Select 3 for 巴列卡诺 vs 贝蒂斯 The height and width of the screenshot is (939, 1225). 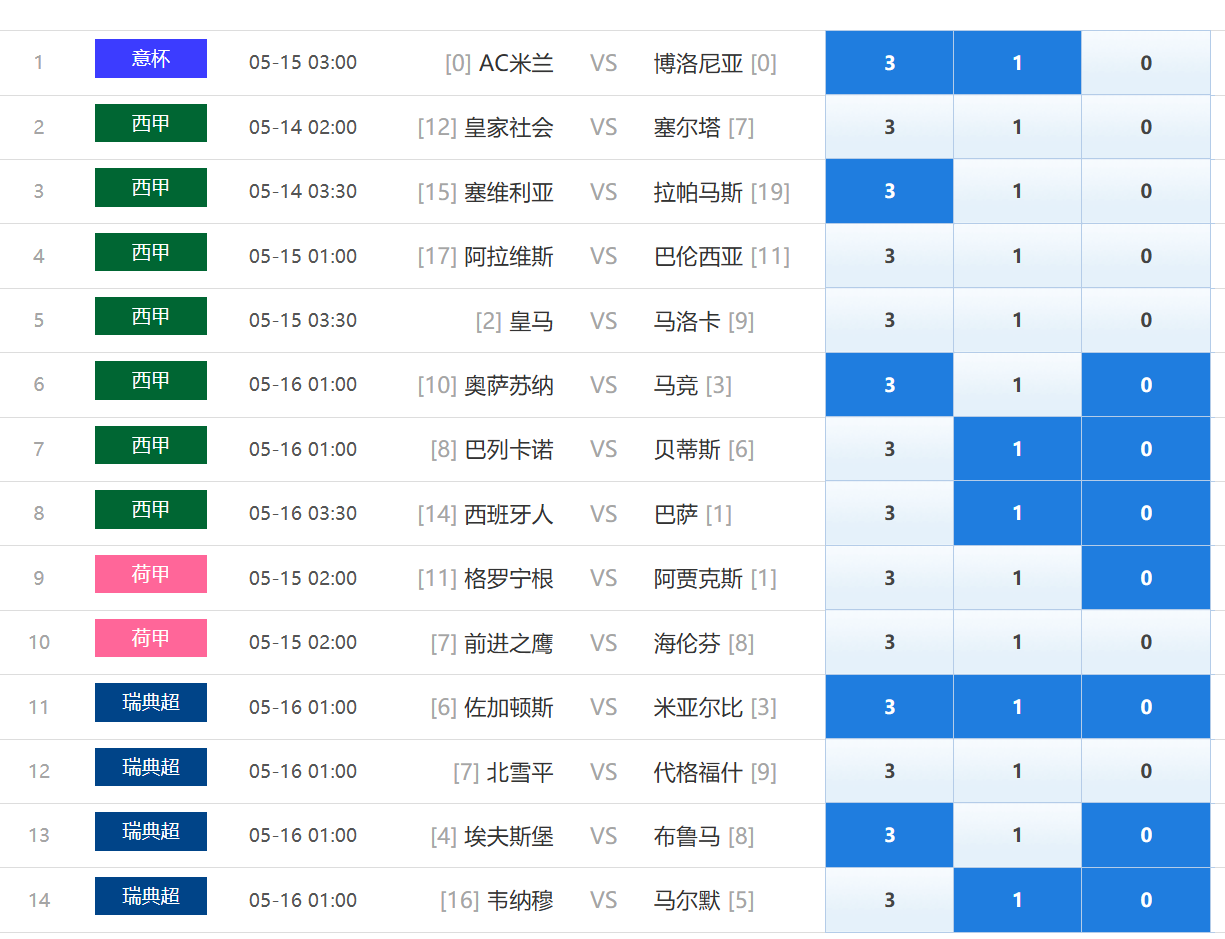tap(889, 449)
